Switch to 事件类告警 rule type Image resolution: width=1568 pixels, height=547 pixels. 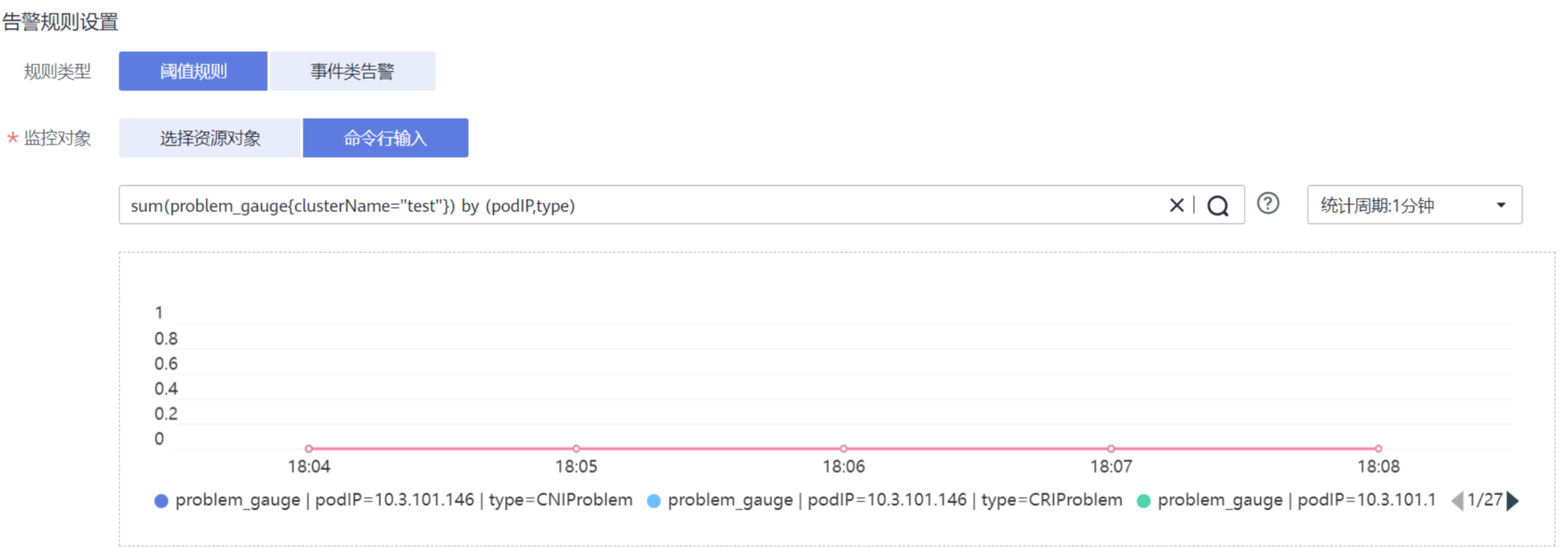tap(352, 71)
